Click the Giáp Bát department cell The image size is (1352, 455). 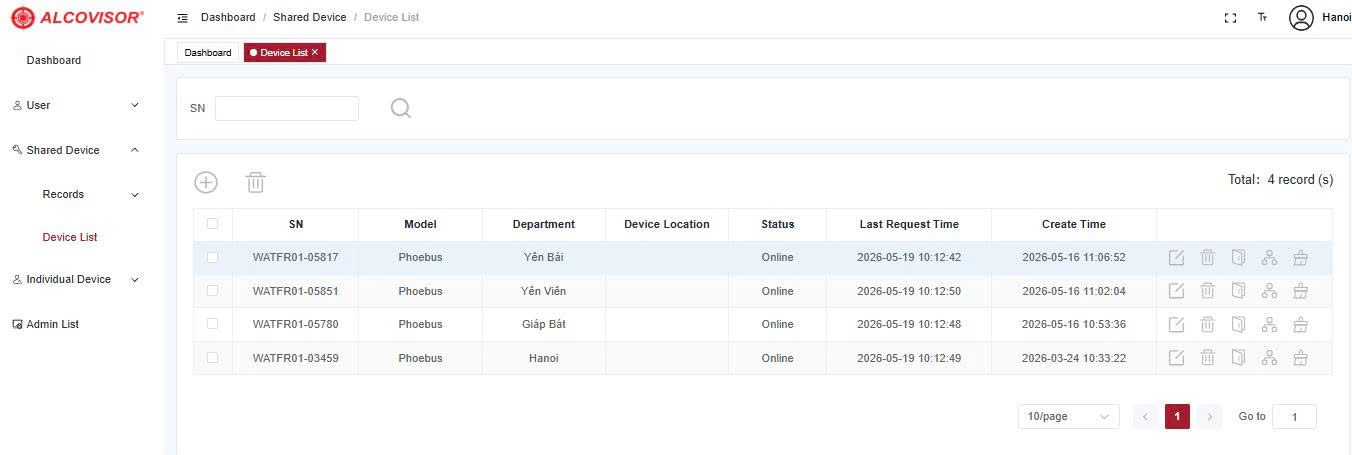544,324
